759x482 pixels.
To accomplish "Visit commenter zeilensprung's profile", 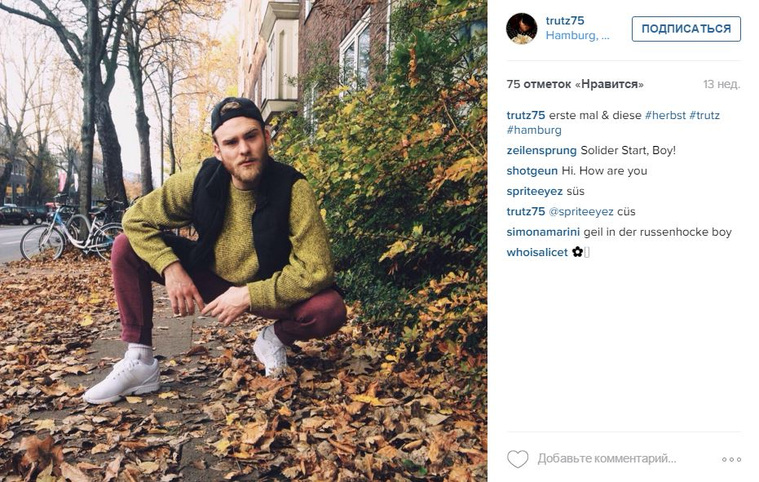I will coord(541,151).
